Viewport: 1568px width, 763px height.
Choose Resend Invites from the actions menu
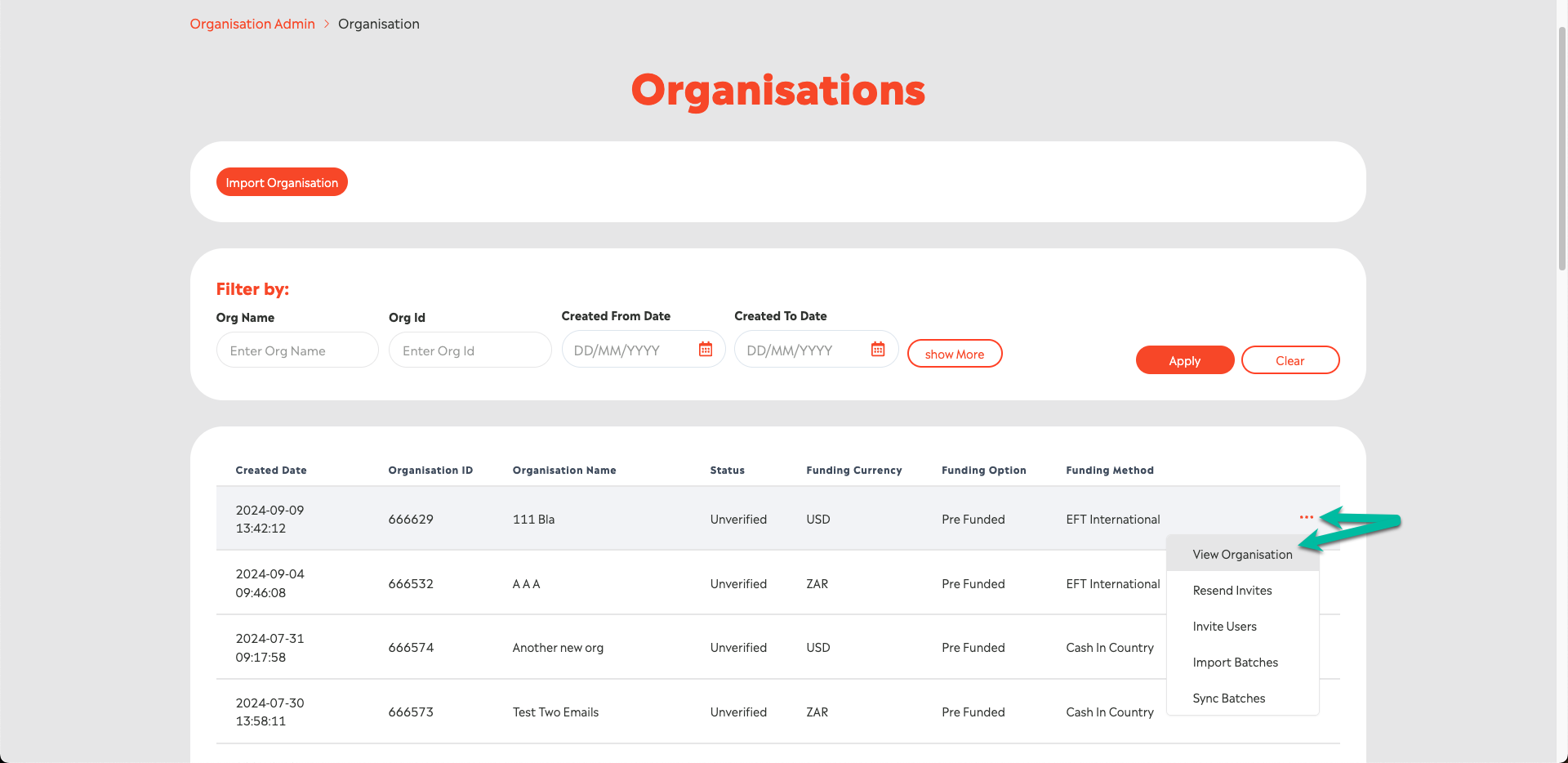[1232, 590]
